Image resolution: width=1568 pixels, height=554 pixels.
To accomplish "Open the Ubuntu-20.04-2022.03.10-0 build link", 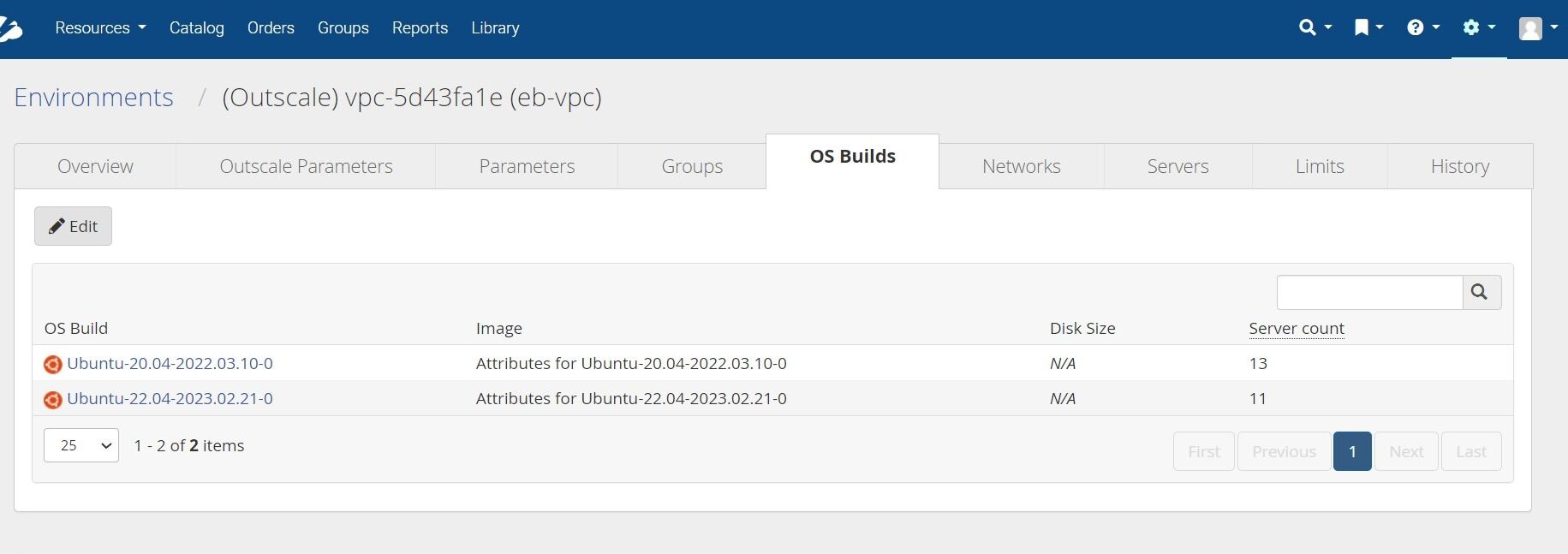I will point(170,364).
